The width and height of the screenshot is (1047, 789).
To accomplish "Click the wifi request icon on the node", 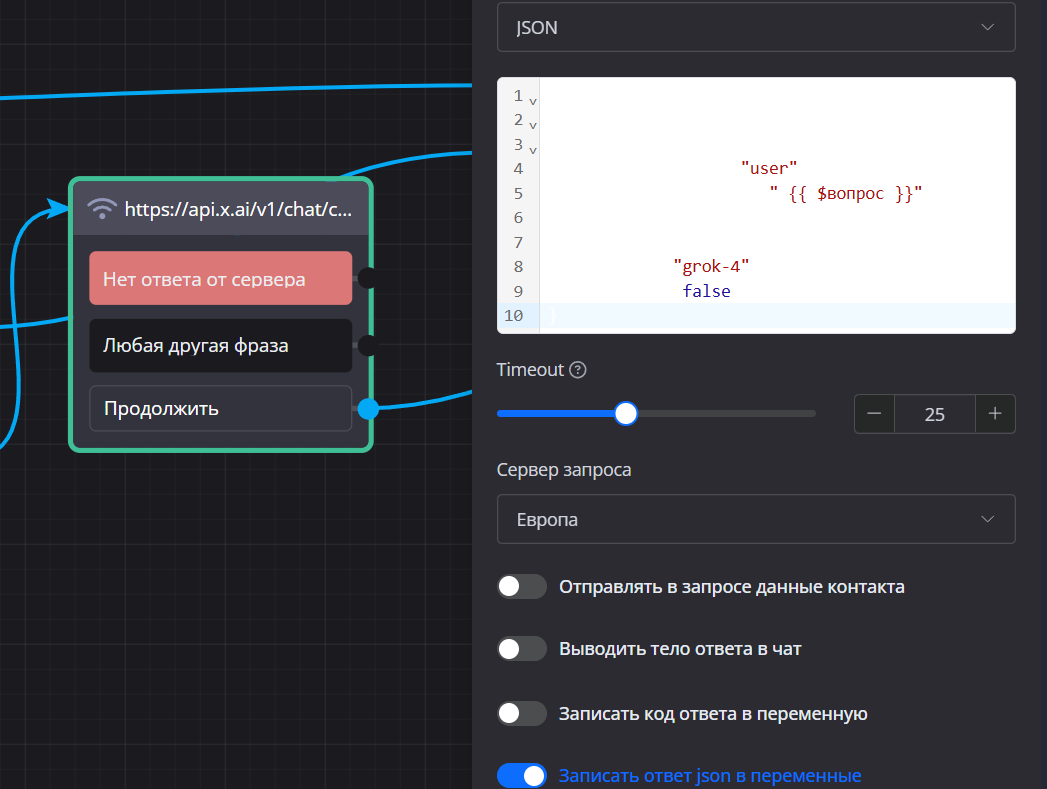I will click(101, 209).
